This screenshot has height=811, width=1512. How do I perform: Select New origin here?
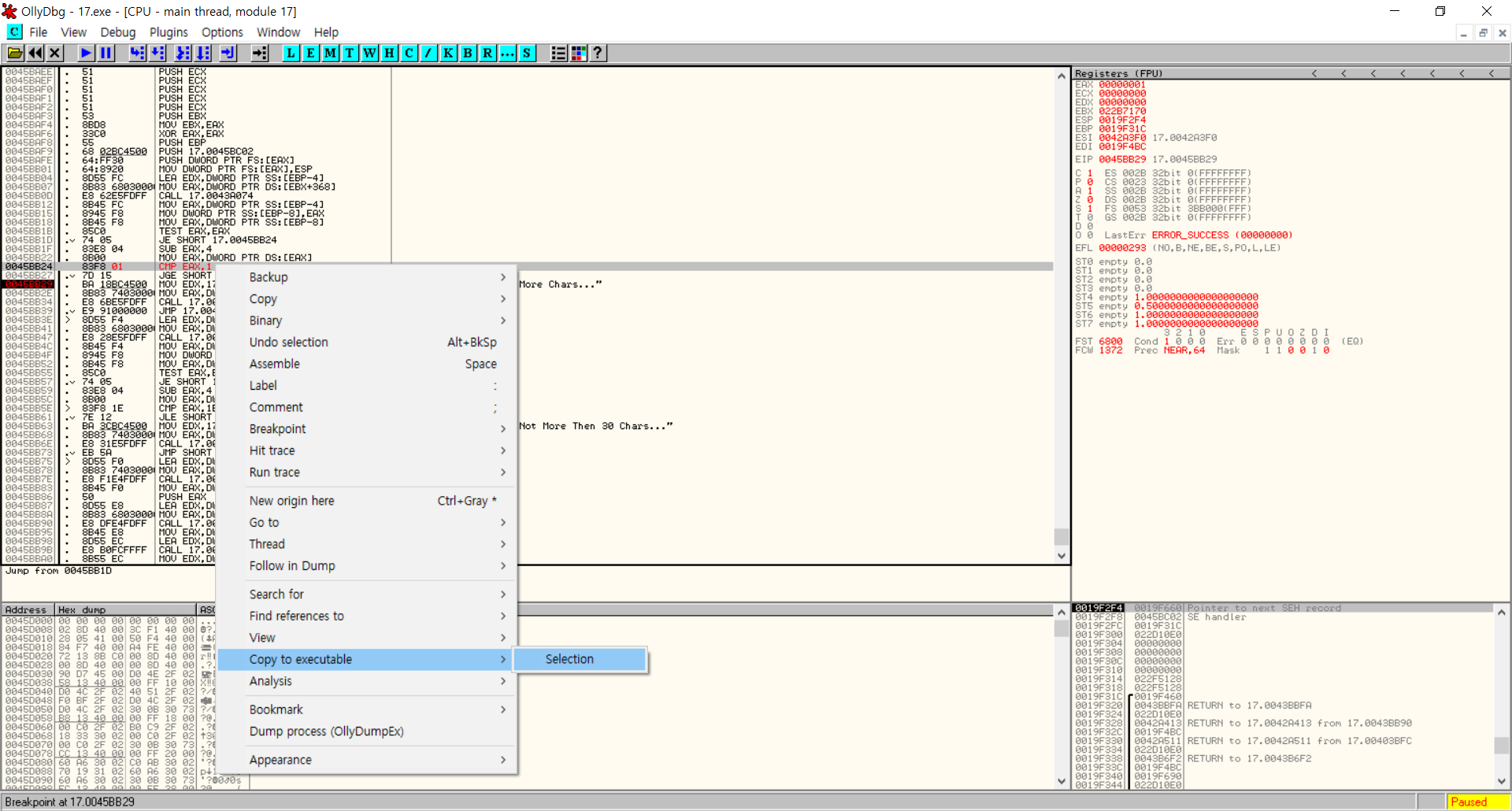click(367, 501)
